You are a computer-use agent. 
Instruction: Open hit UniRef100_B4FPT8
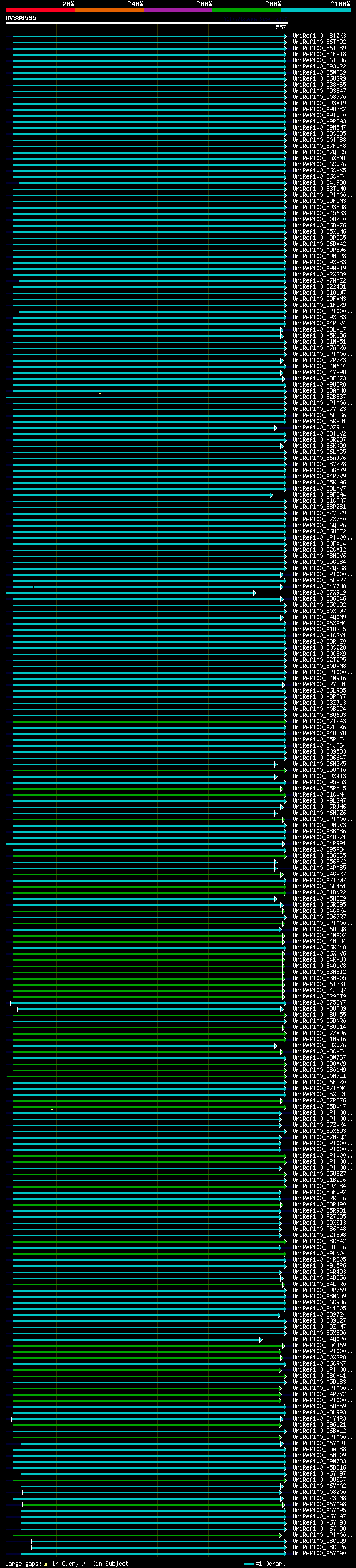(x=319, y=54)
